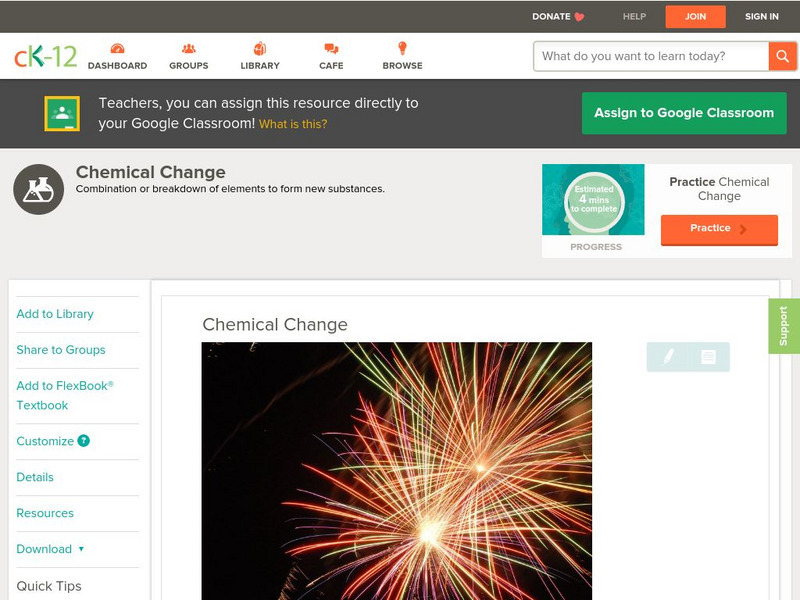
Task: Open the Cafe chat bubbles icon
Action: point(331,48)
